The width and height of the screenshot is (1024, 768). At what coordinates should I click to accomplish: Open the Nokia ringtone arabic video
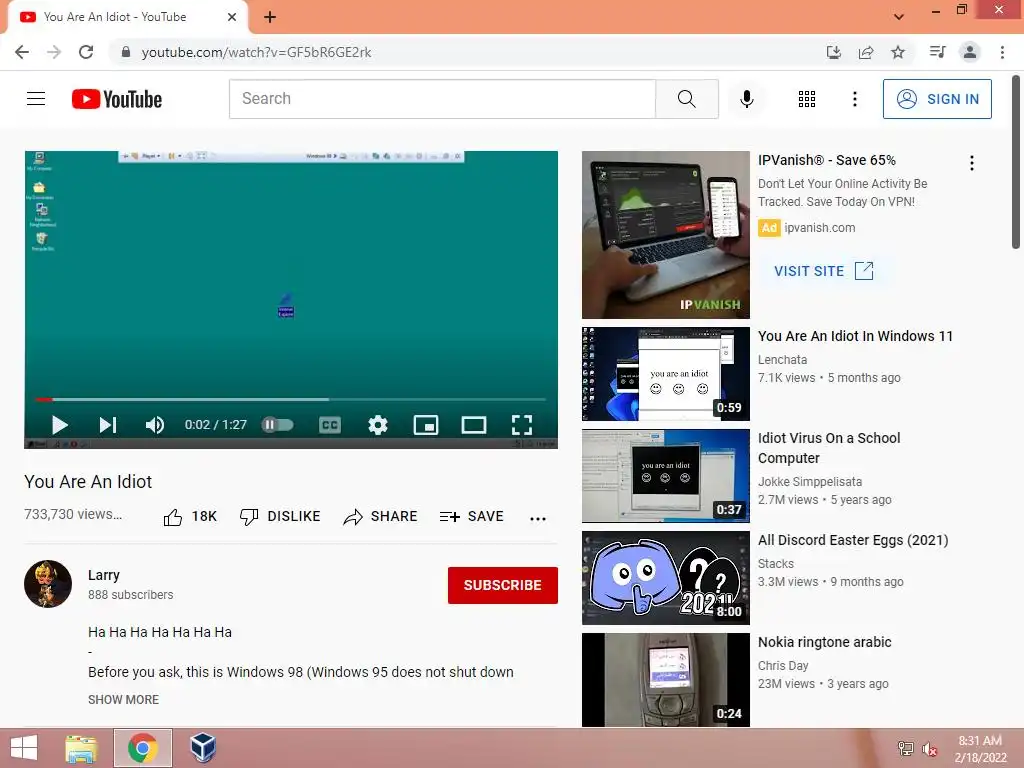(824, 642)
